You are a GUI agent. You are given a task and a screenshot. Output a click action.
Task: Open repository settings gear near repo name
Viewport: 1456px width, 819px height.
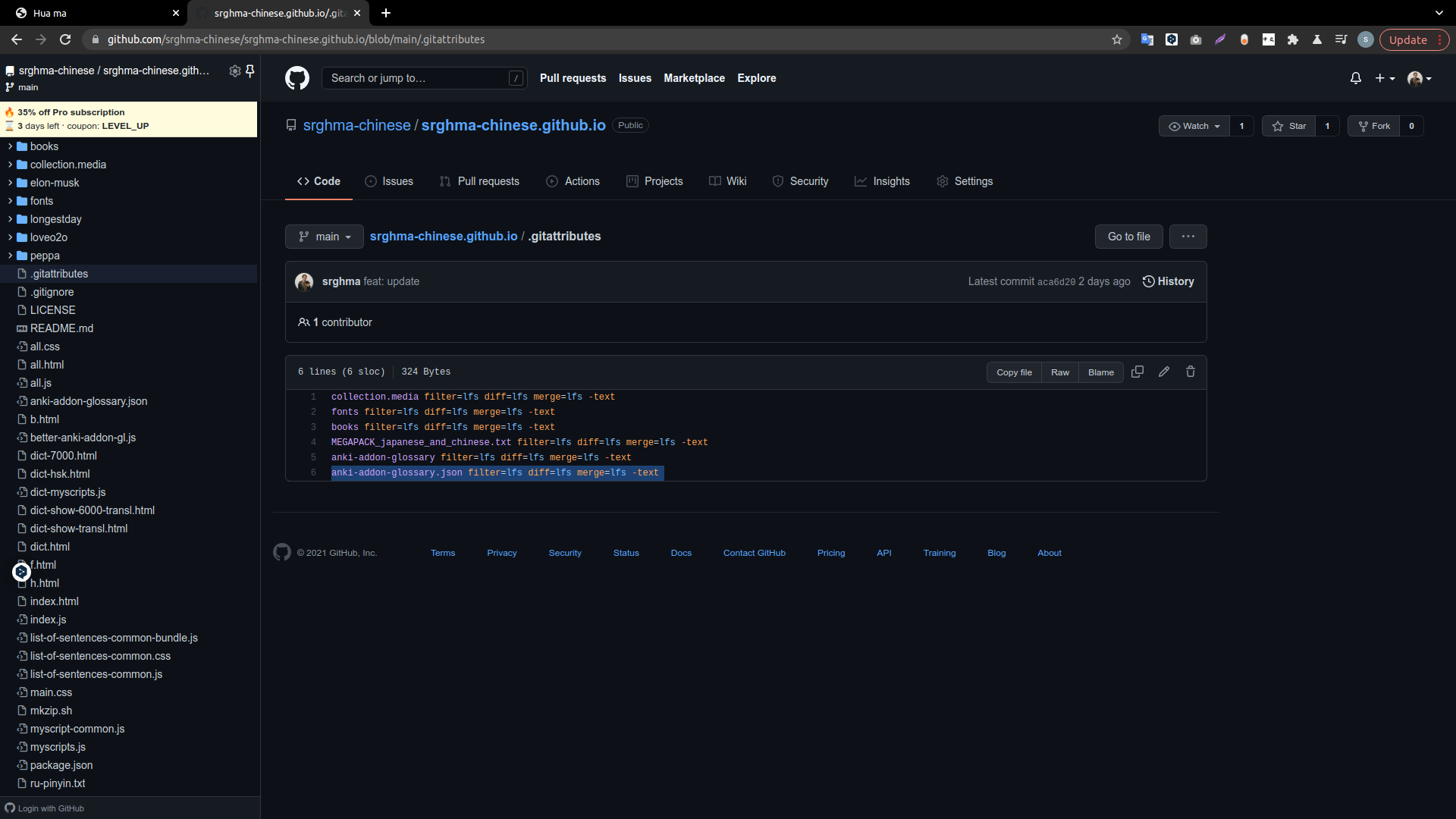tap(234, 71)
